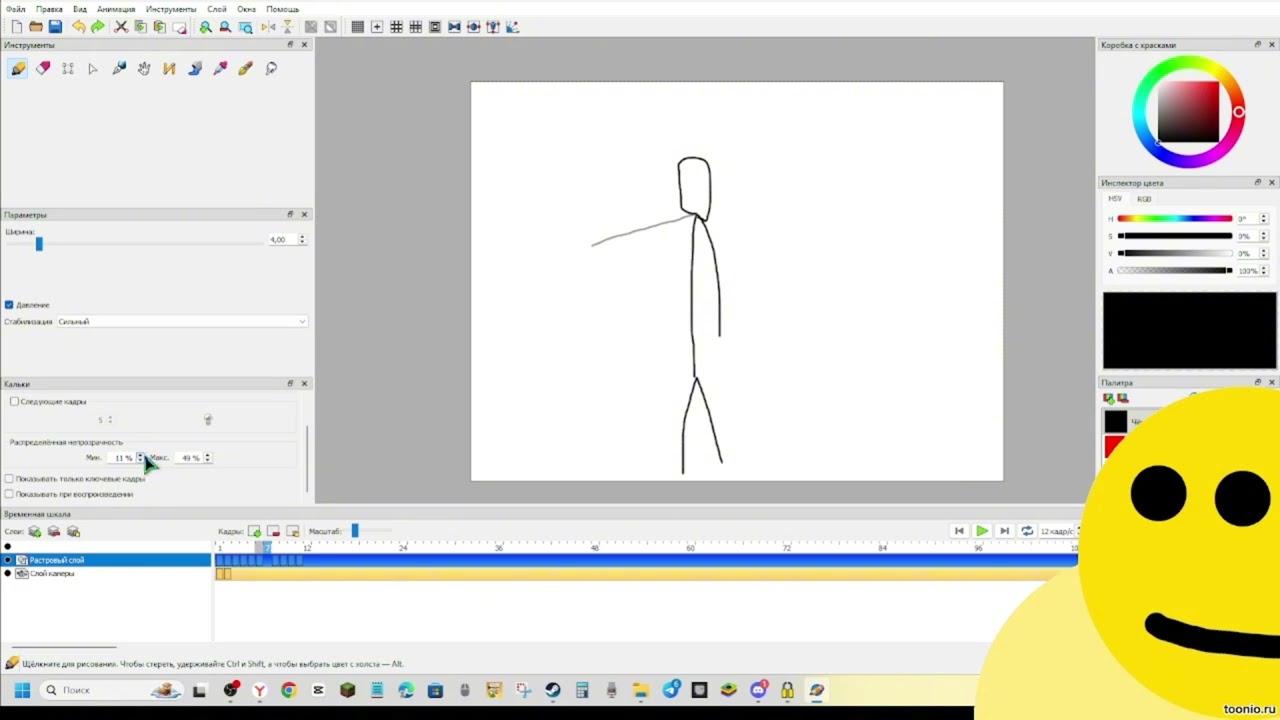Click the Zoom In magnifier

point(206,27)
